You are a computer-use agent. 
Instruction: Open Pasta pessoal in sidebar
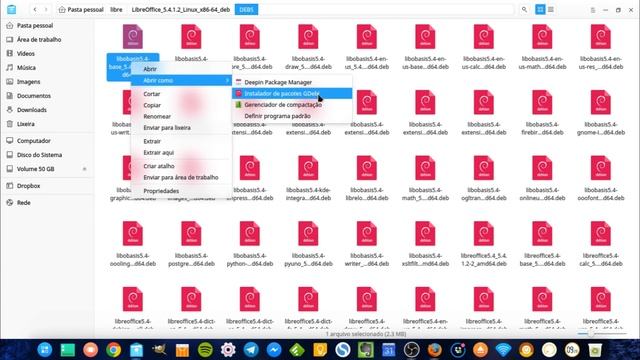tap(35, 25)
